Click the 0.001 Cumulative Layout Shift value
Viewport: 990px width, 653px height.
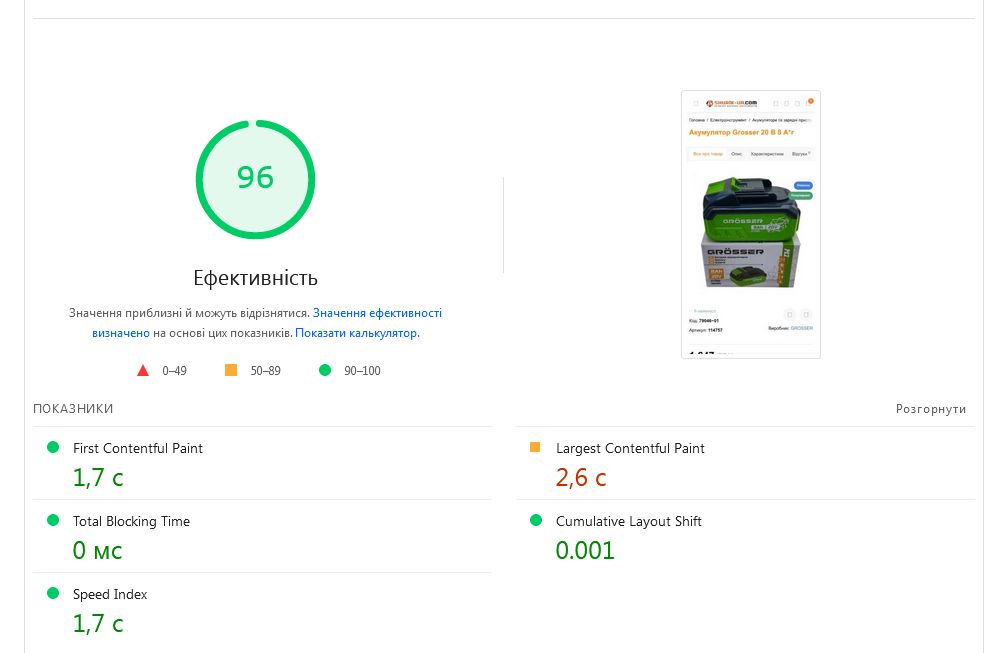pos(585,551)
